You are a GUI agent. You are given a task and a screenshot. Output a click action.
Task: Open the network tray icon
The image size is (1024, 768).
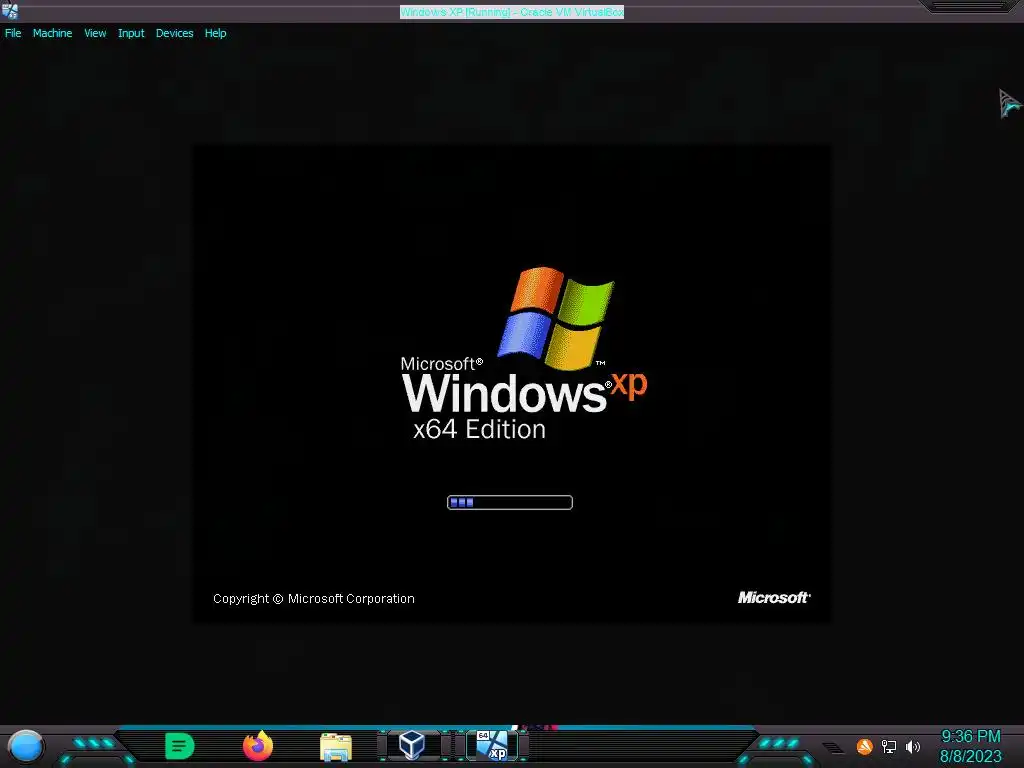tap(889, 746)
